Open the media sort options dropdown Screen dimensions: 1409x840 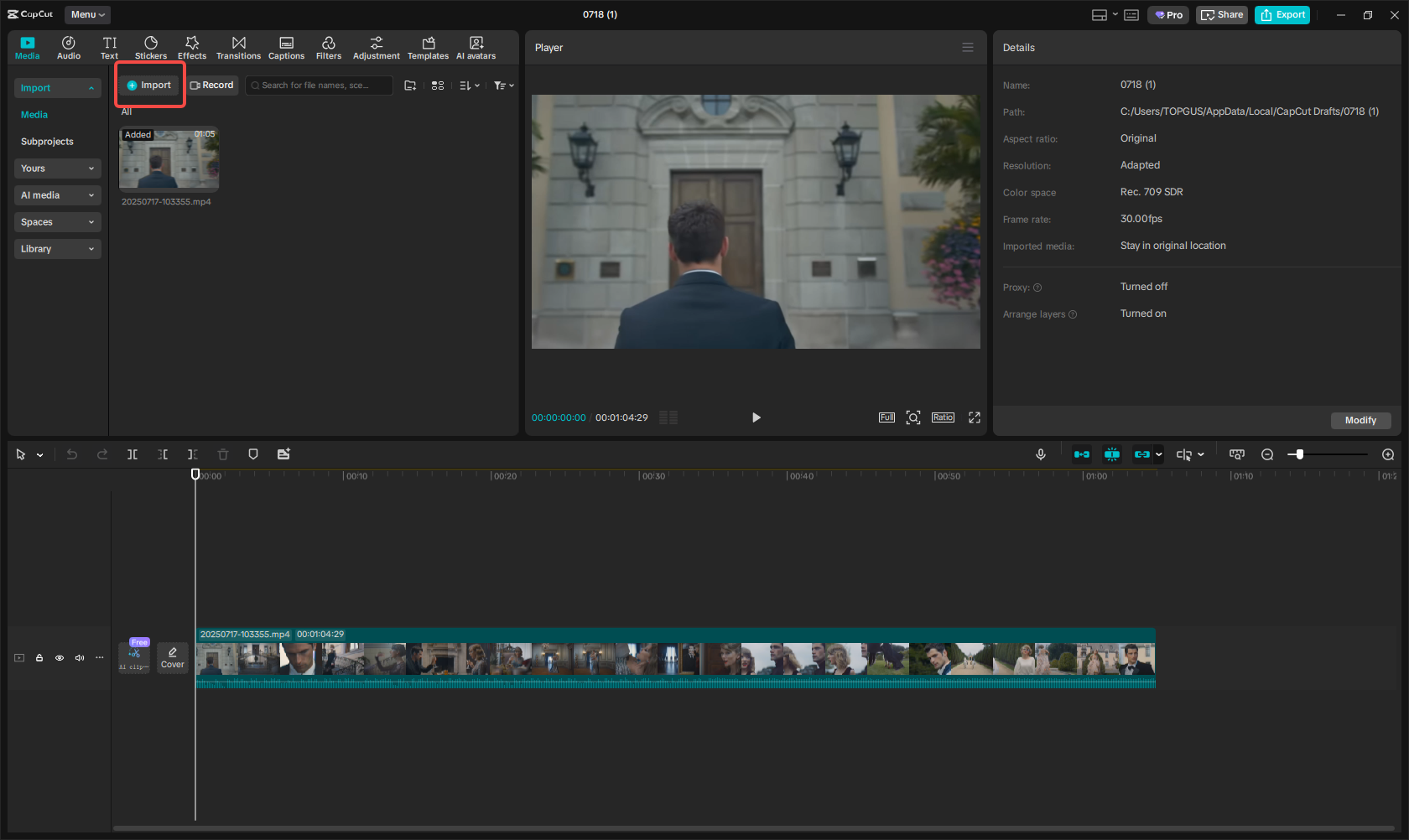point(470,86)
